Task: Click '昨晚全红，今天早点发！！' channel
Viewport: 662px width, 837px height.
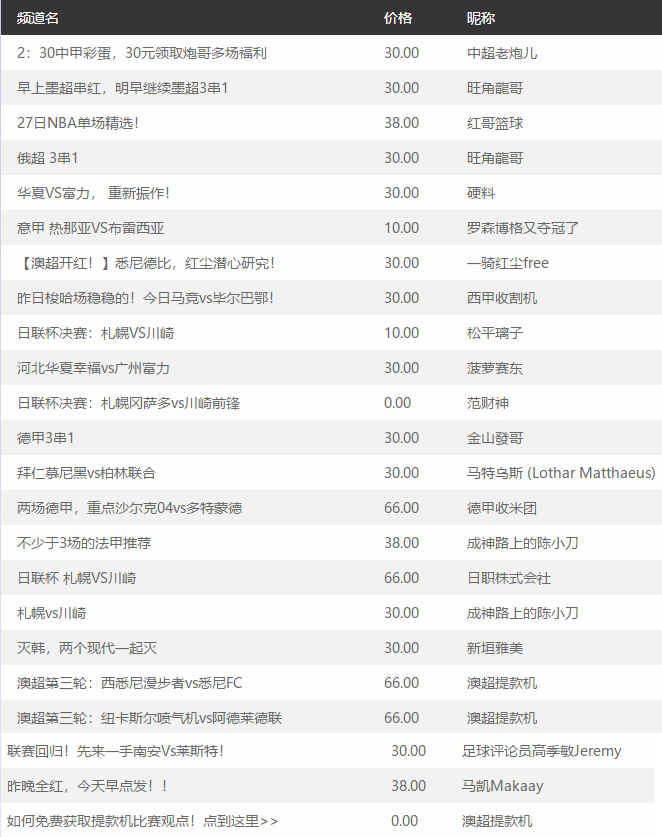Action: coord(88,786)
